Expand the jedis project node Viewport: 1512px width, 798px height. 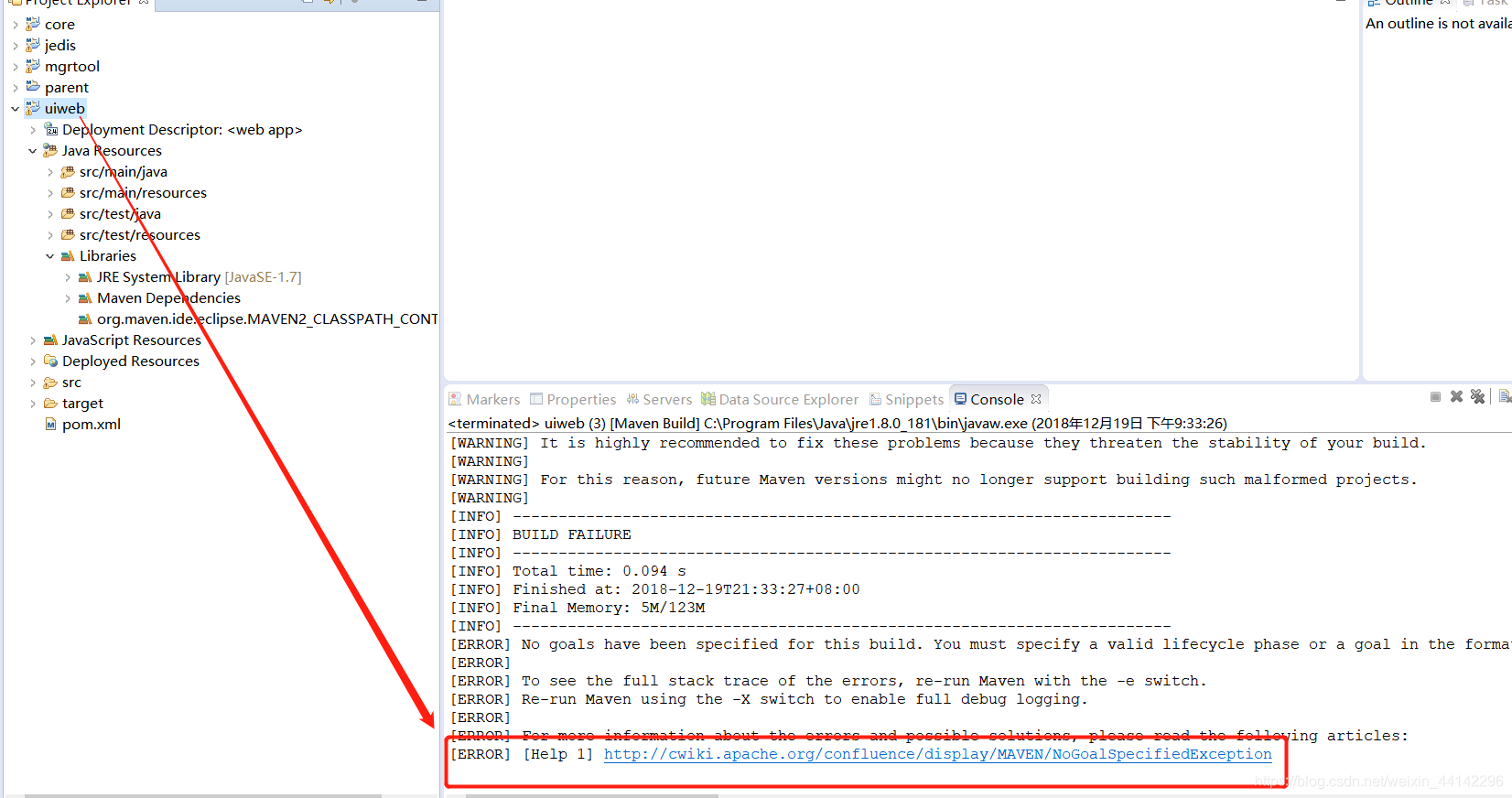(x=16, y=46)
